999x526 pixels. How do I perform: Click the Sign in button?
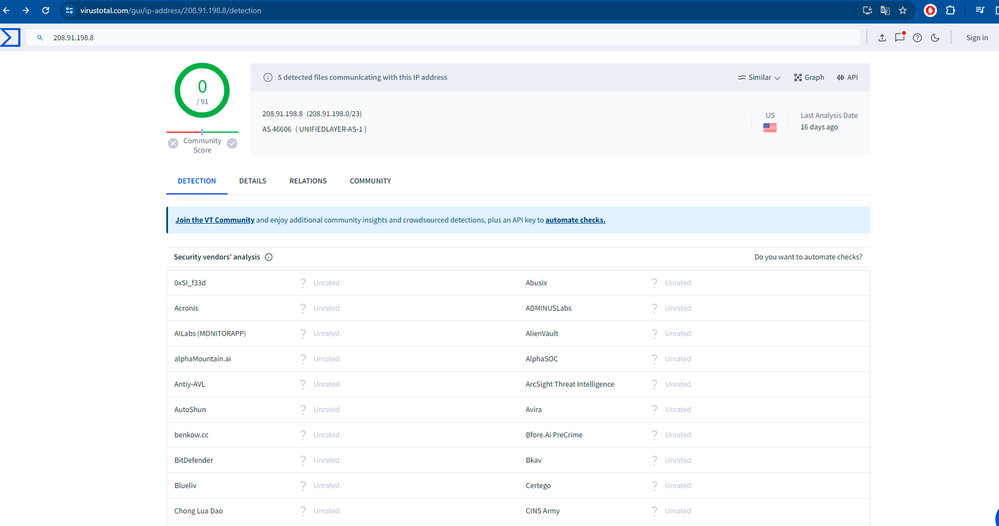[976, 38]
